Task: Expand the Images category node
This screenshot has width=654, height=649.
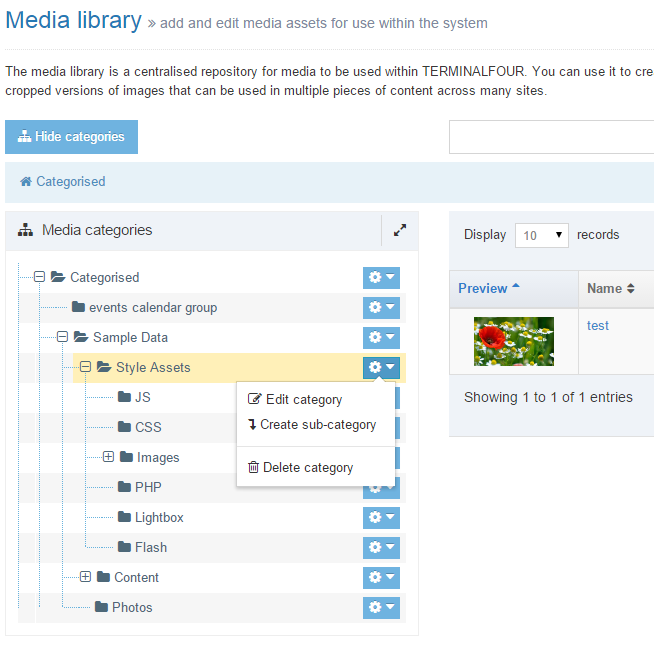Action: pyautogui.click(x=108, y=457)
